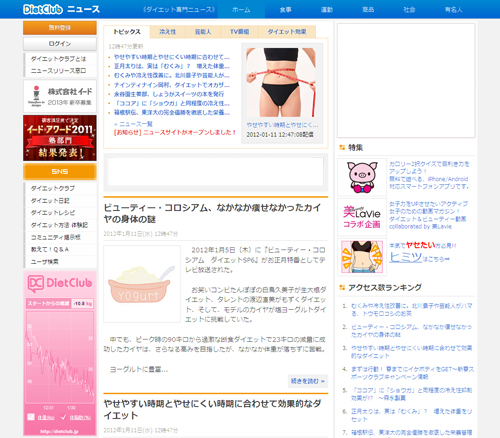Switch to the 芸能人 tab
The image size is (500, 438).
[203, 32]
